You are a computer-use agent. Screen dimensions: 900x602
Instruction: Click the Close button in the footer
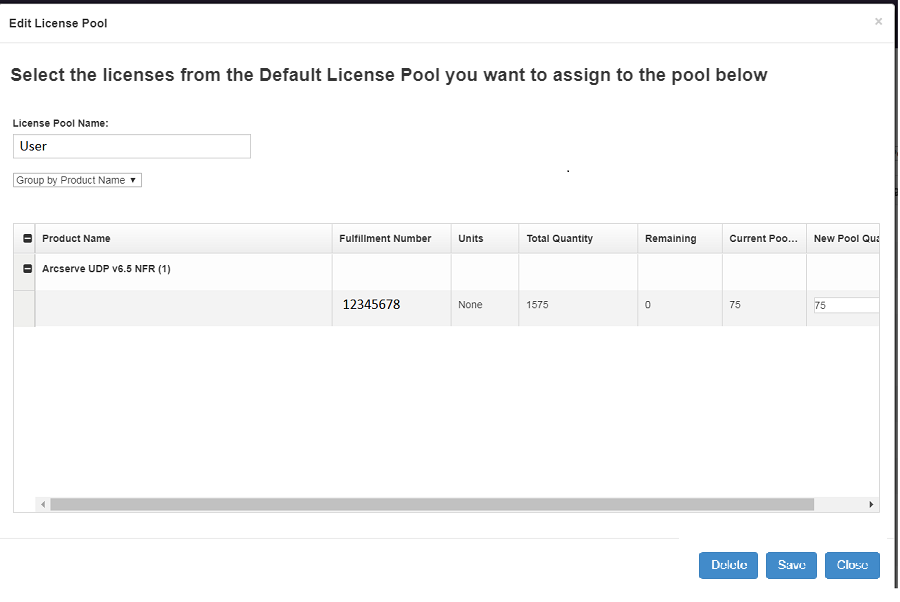pyautogui.click(x=852, y=565)
